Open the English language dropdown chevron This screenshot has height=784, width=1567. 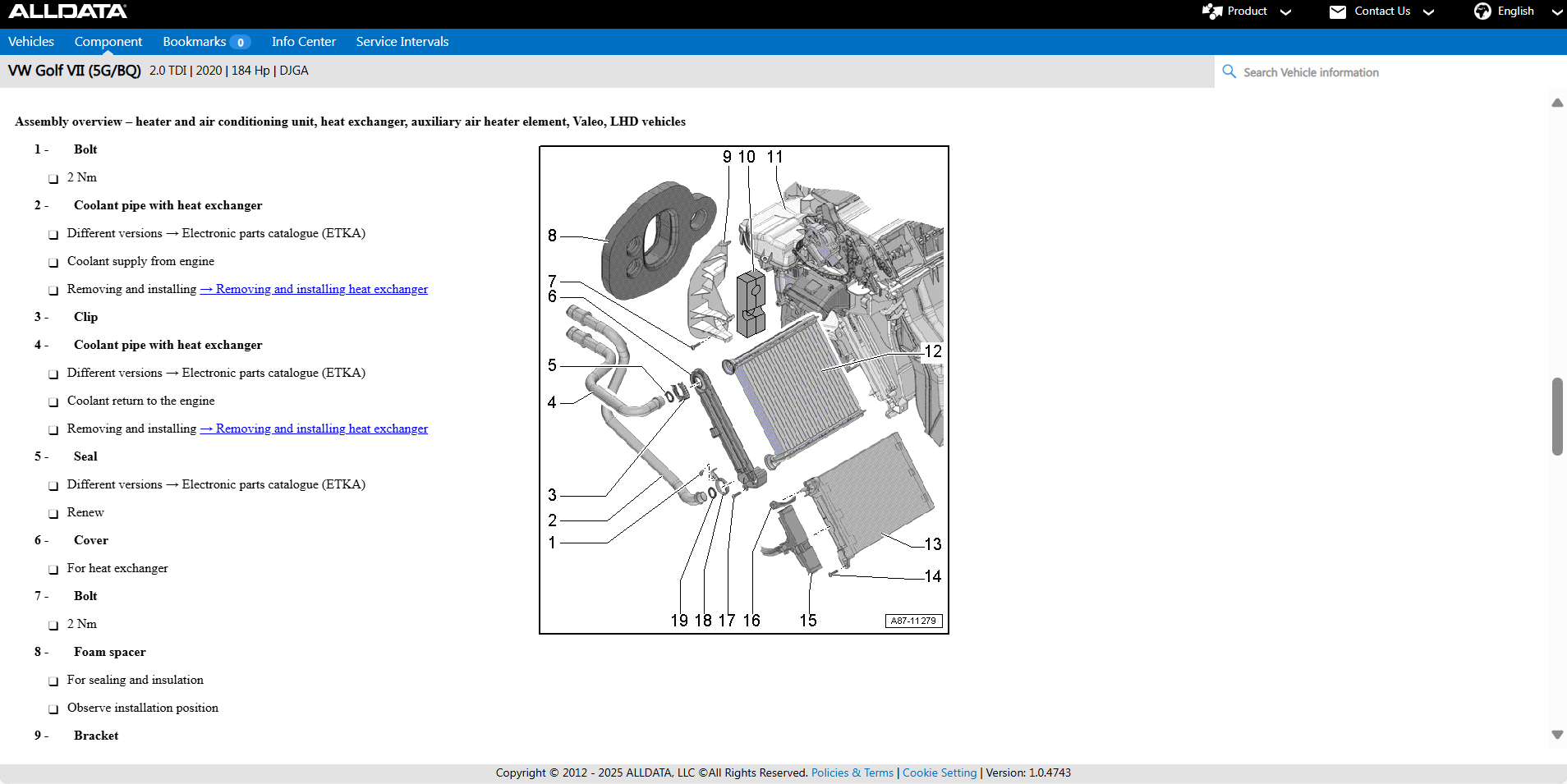(x=1556, y=12)
